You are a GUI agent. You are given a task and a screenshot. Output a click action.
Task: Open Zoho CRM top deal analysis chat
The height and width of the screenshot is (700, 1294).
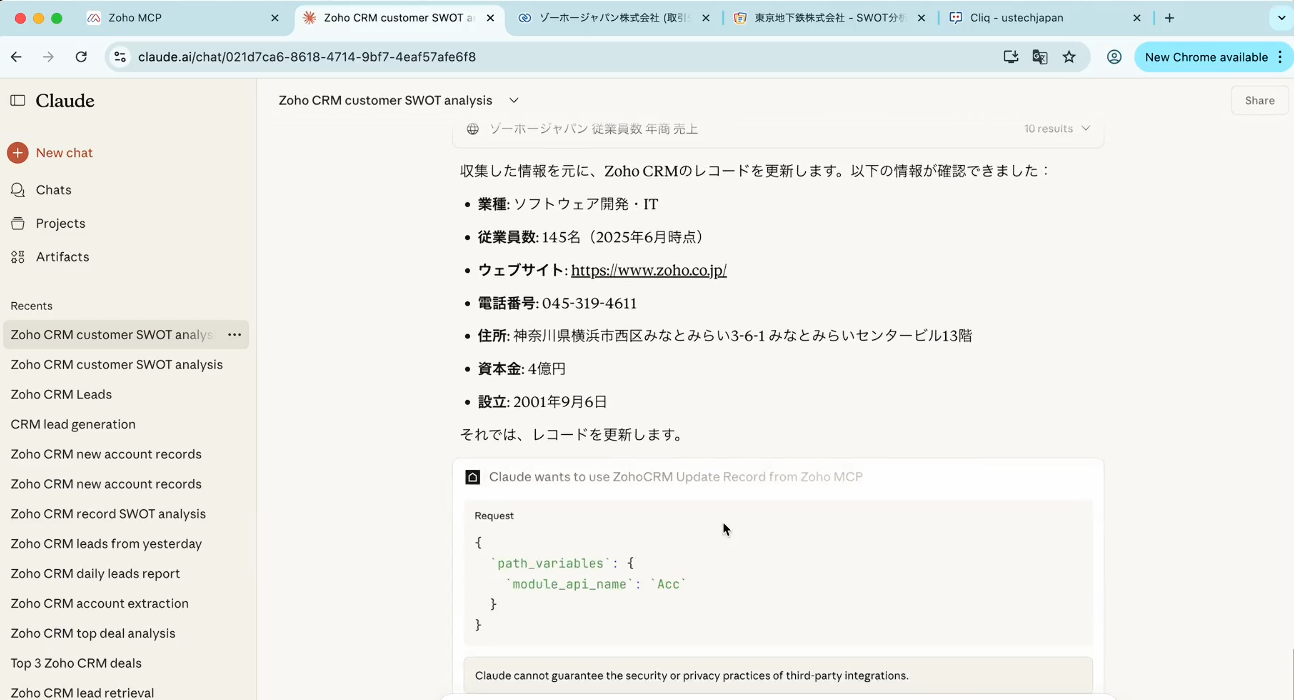coord(93,634)
